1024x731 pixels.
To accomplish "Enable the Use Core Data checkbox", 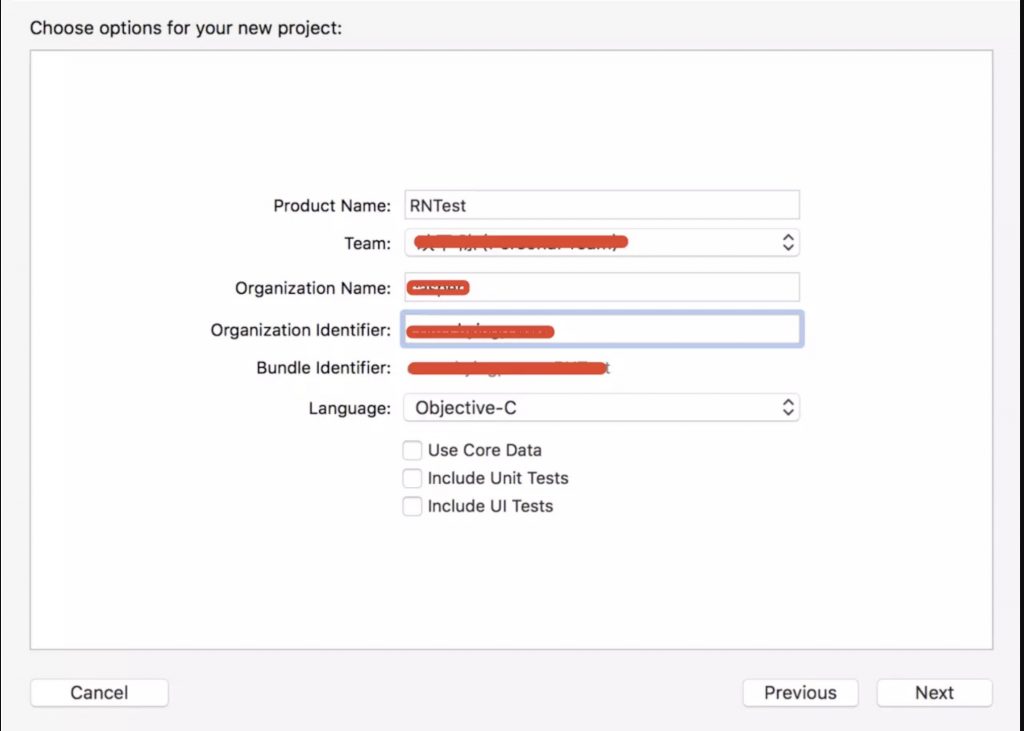I will click(x=412, y=450).
